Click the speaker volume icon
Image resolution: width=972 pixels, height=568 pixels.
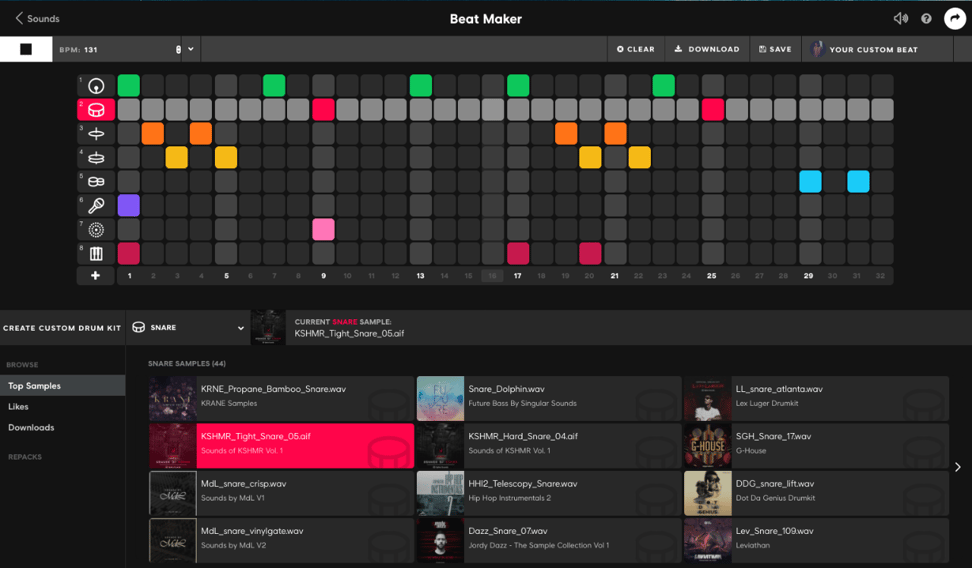coord(900,19)
